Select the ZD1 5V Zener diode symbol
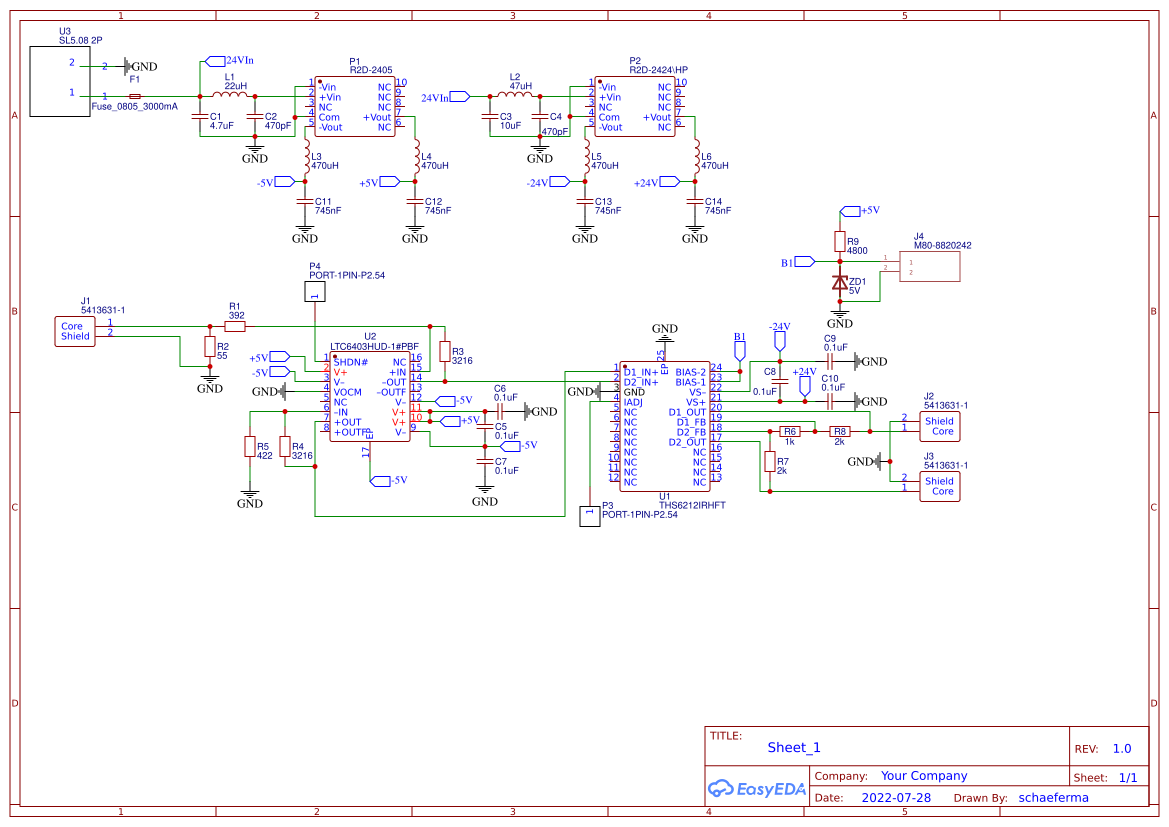Screen dimensions: 1169x827 click(x=838, y=282)
